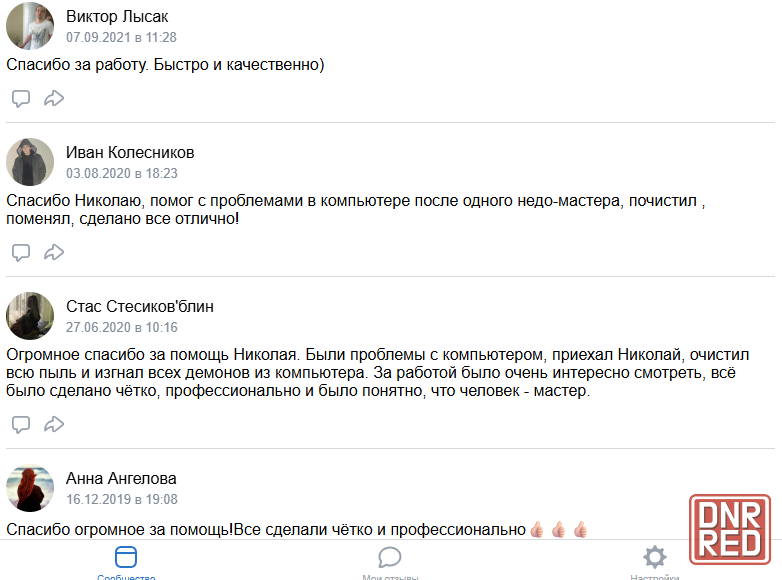Image resolution: width=782 pixels, height=580 pixels.
Task: Click comment icon under Виктор Лысак's review
Action: click(x=21, y=98)
